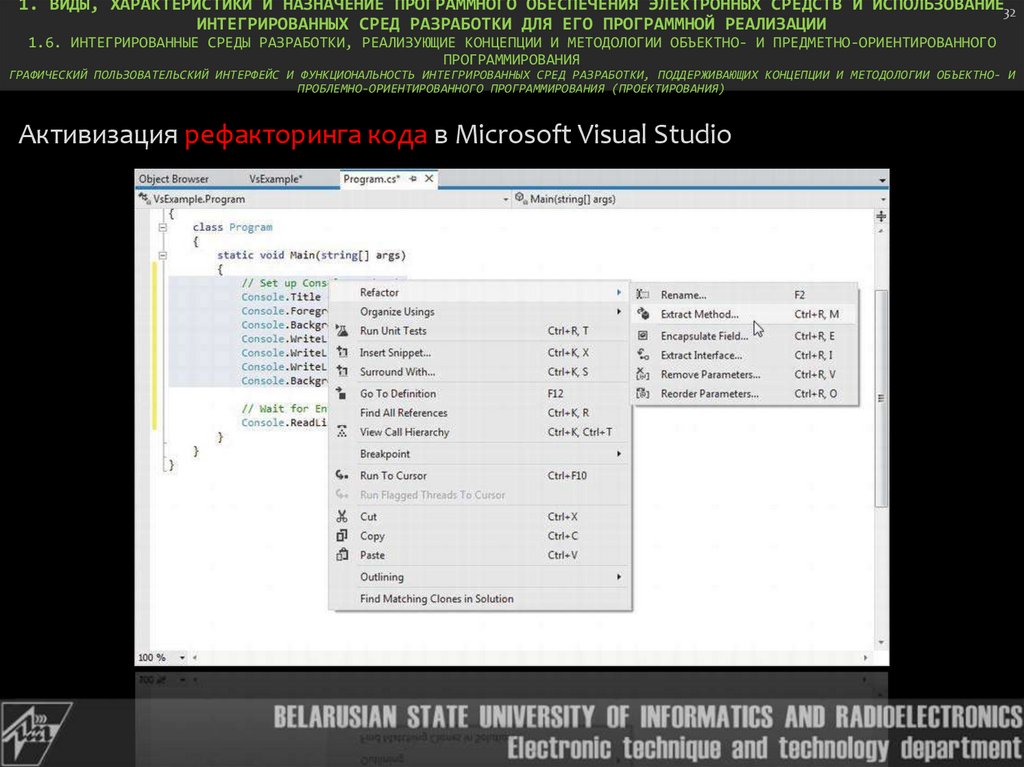The width and height of the screenshot is (1024, 767).
Task: Select Go To Definition
Action: click(479, 393)
